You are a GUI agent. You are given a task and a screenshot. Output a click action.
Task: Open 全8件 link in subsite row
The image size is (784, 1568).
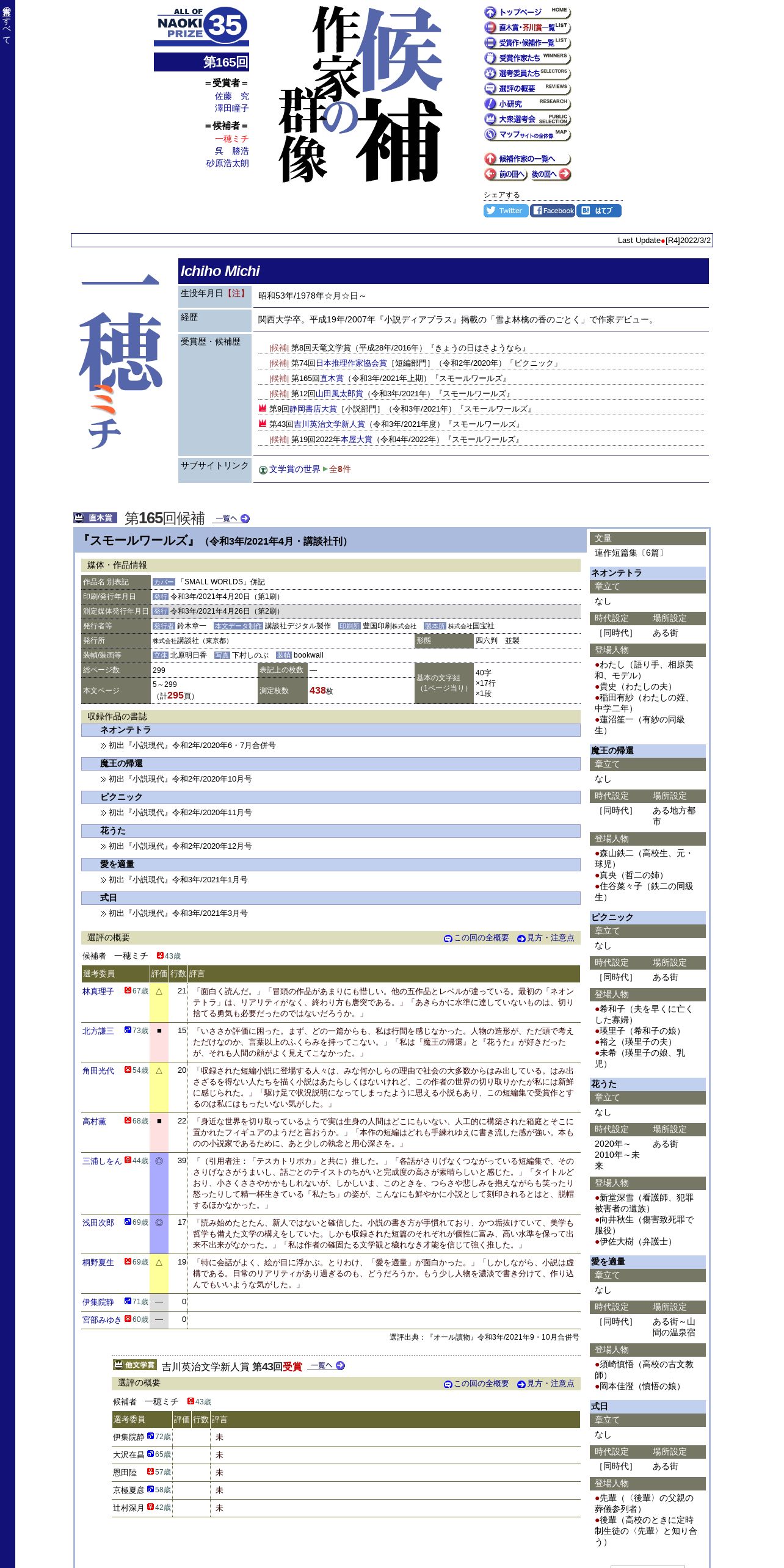pos(339,470)
